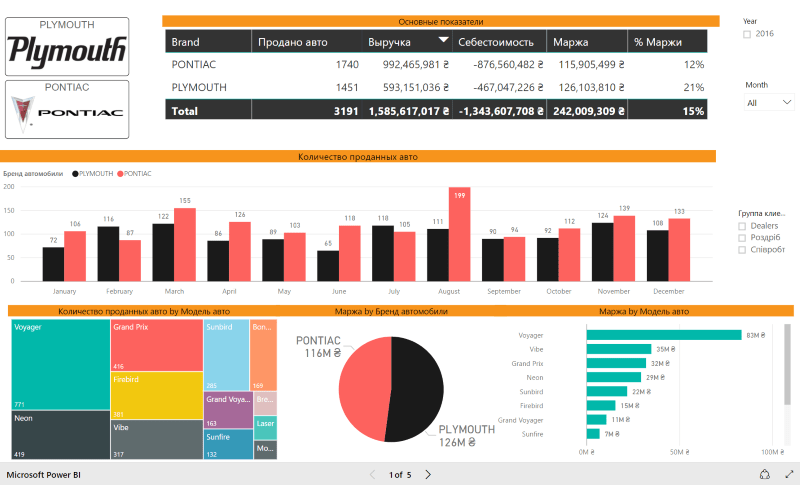The height and width of the screenshot is (485, 800).
Task: Click the red Pontiac pie slice
Action: click(363, 388)
